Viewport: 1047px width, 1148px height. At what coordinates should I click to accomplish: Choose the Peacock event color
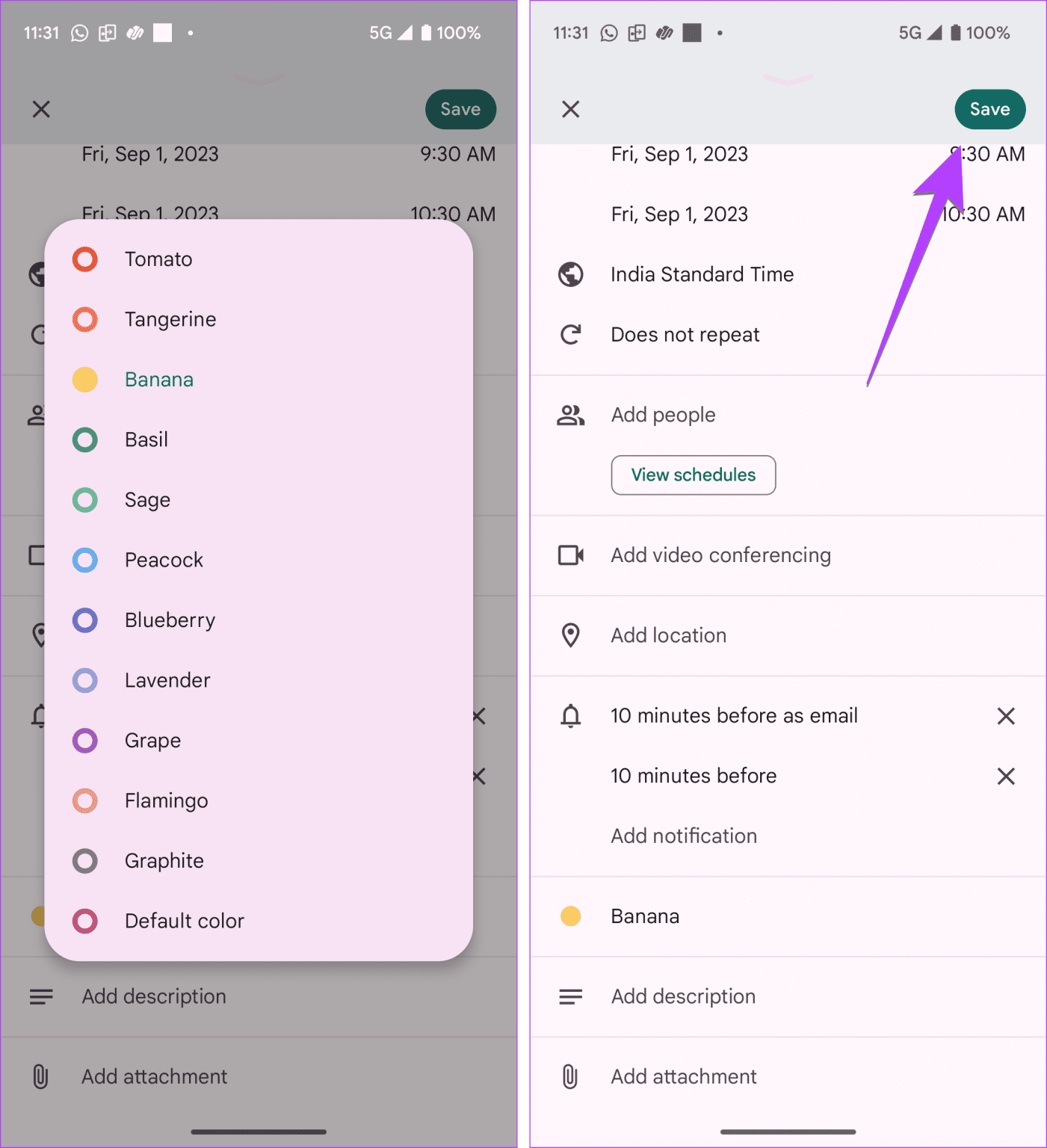coord(164,560)
